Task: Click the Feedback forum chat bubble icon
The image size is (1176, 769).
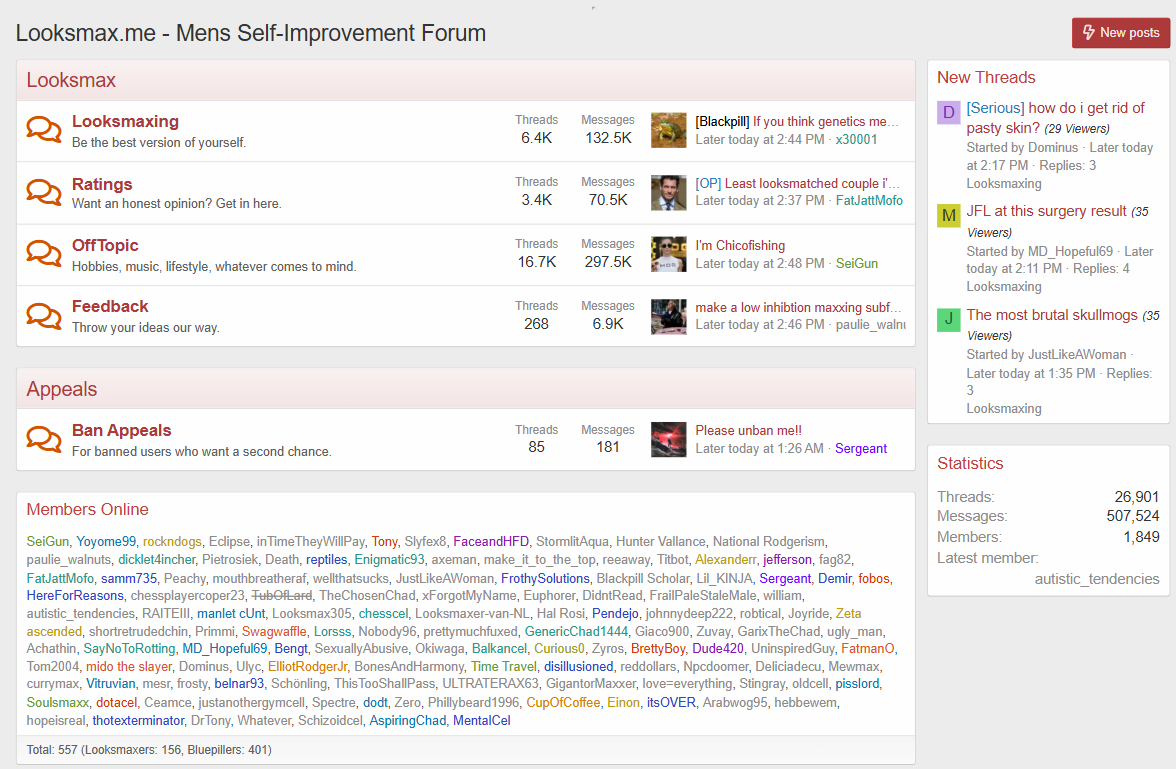Action: coord(44,315)
